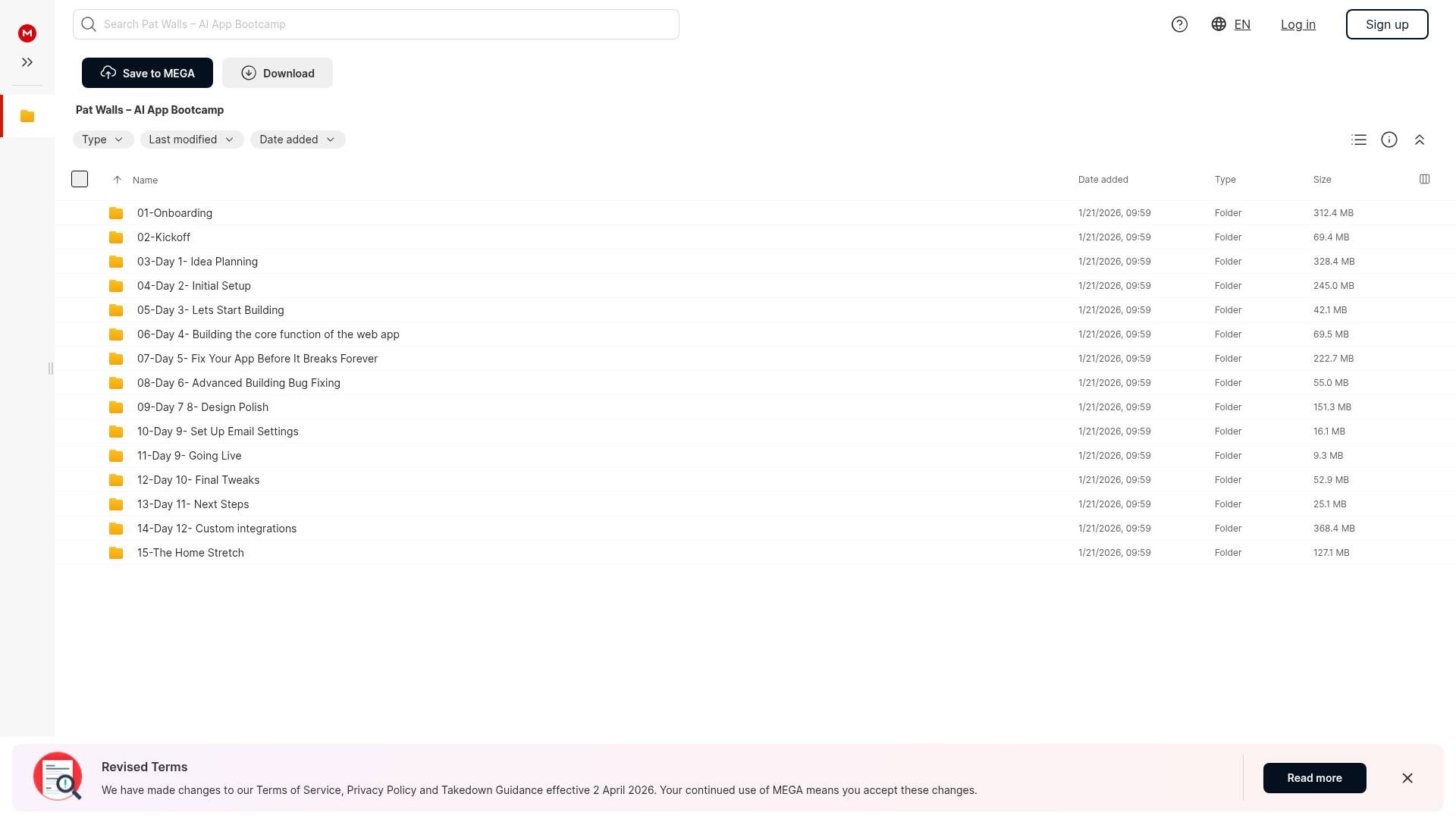
Task: Sort by the Name column header
Action: point(145,180)
